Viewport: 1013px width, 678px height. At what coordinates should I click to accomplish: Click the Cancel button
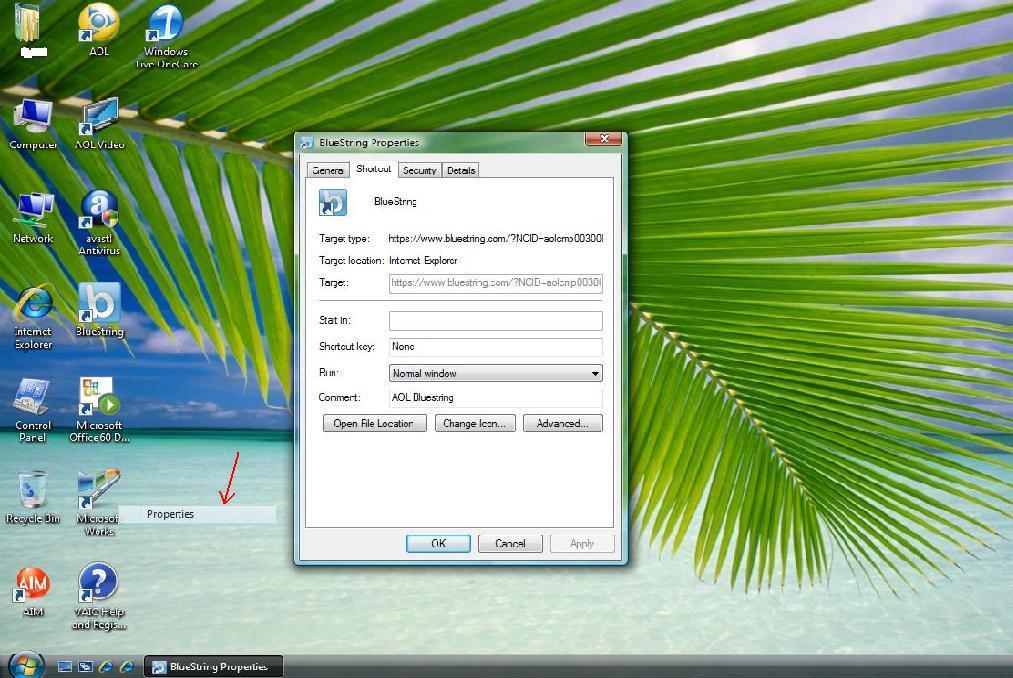point(510,544)
